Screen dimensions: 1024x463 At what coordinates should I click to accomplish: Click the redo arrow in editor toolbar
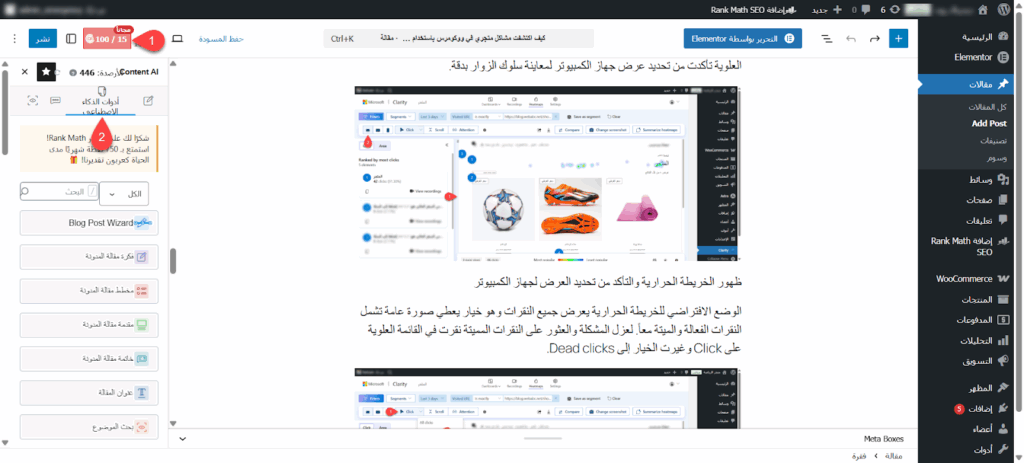pyautogui.click(x=874, y=39)
